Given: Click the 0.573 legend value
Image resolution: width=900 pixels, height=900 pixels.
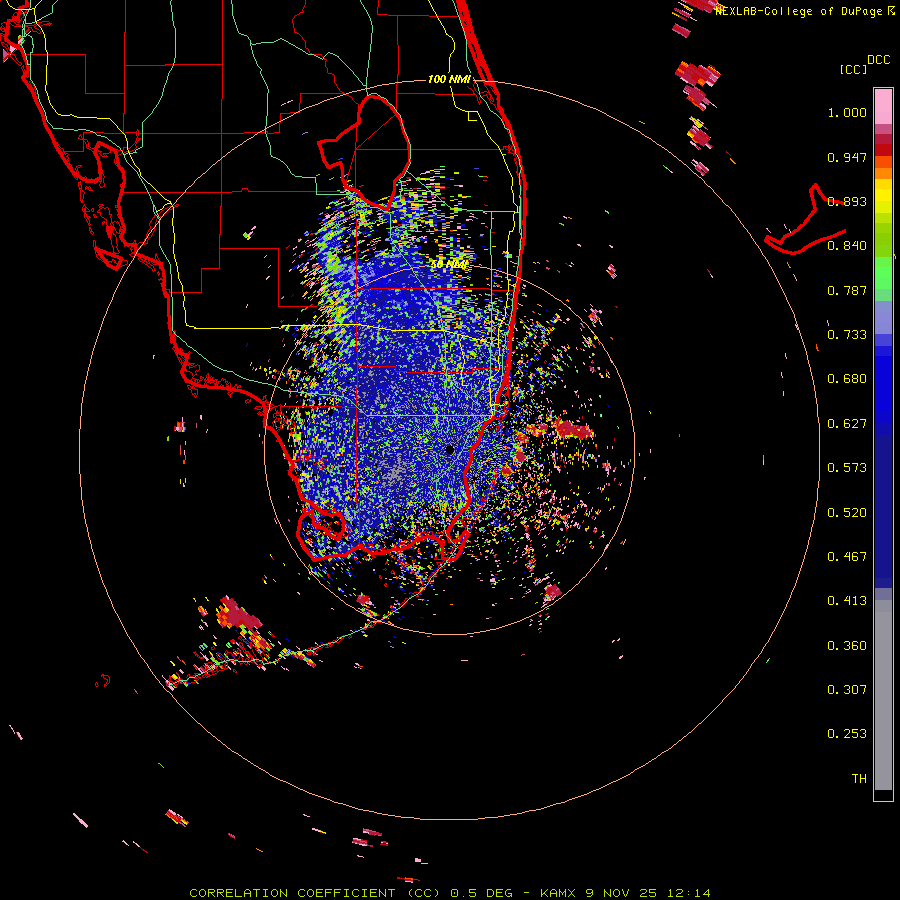Looking at the screenshot, I should [847, 468].
